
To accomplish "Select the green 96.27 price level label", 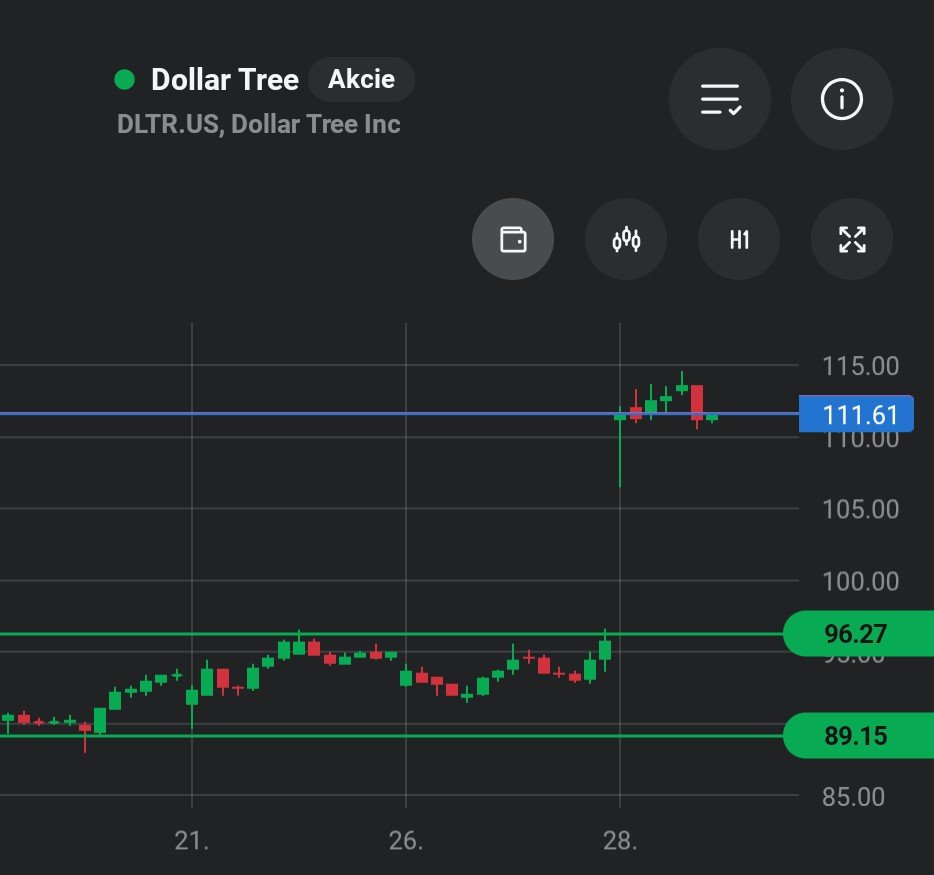I will [x=858, y=634].
